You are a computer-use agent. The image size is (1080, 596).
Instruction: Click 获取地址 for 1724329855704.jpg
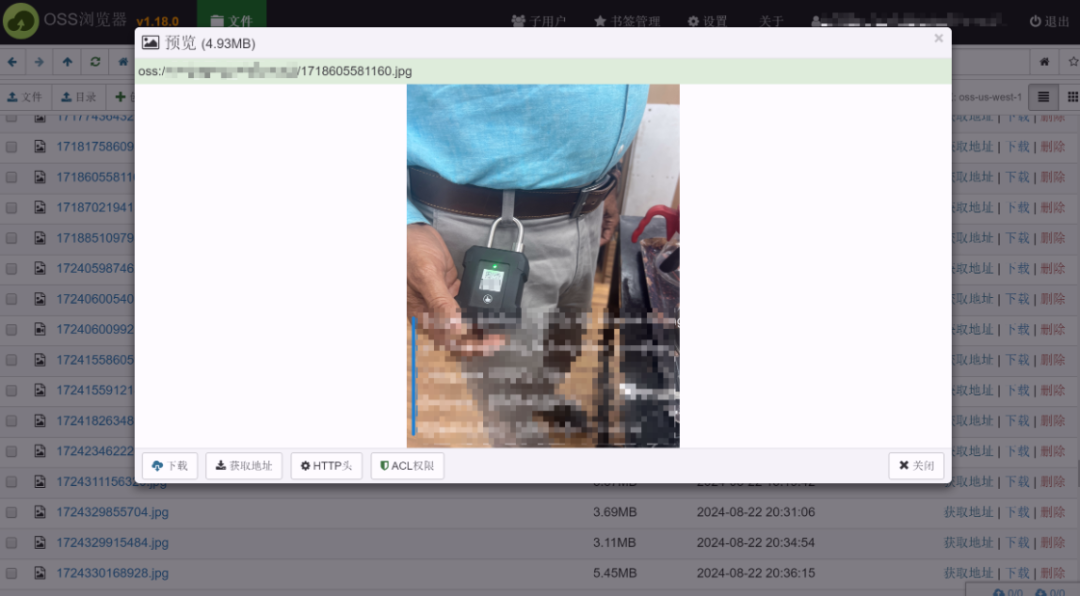coord(968,512)
